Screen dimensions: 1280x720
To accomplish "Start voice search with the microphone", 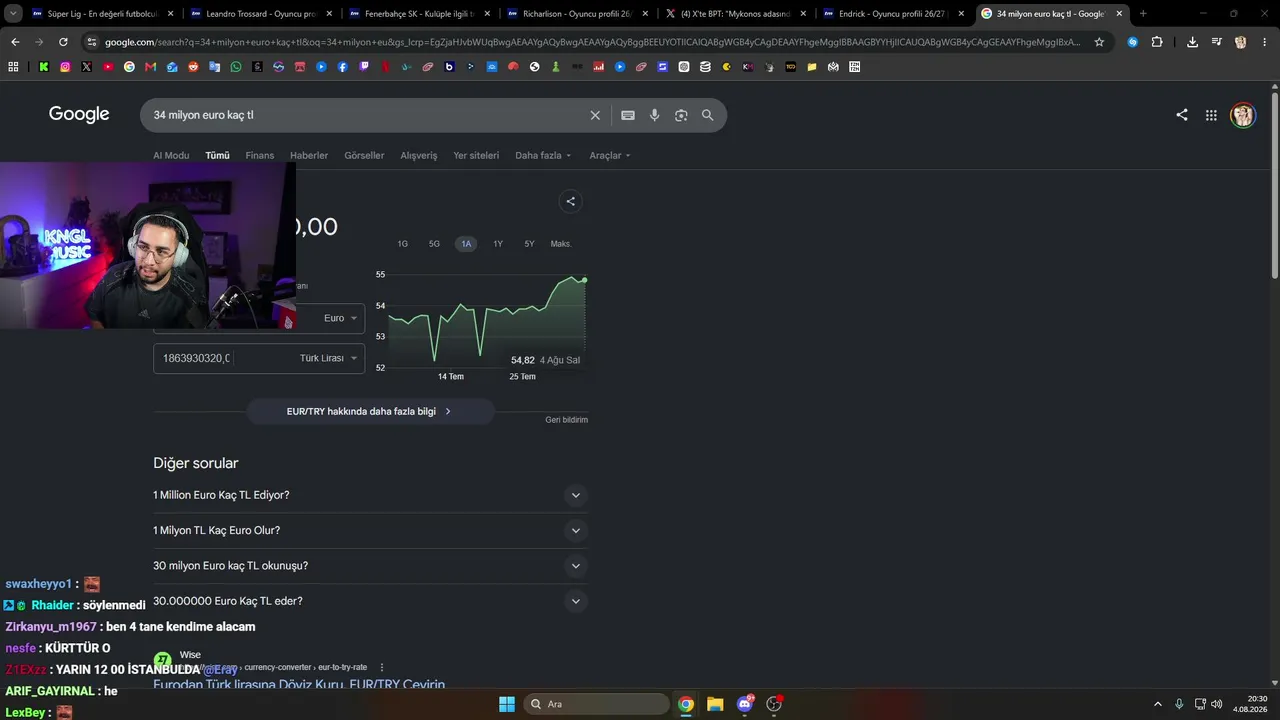I will coord(655,115).
